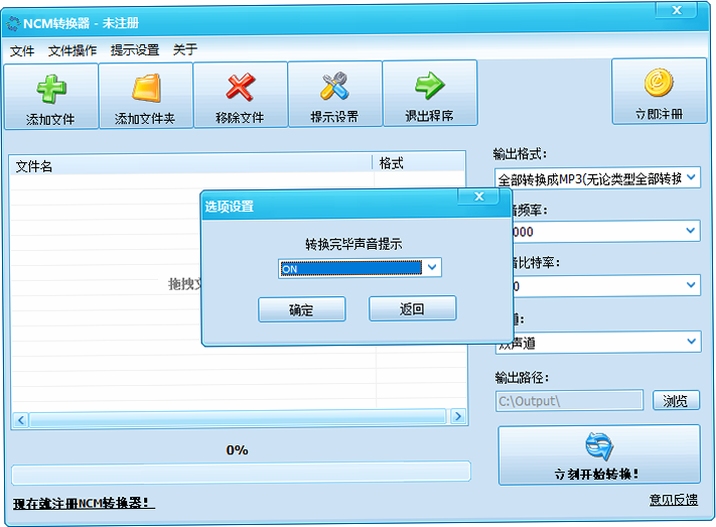Open 提示设置 tools icon in toolbar
This screenshot has width=716, height=527.
(x=335, y=86)
